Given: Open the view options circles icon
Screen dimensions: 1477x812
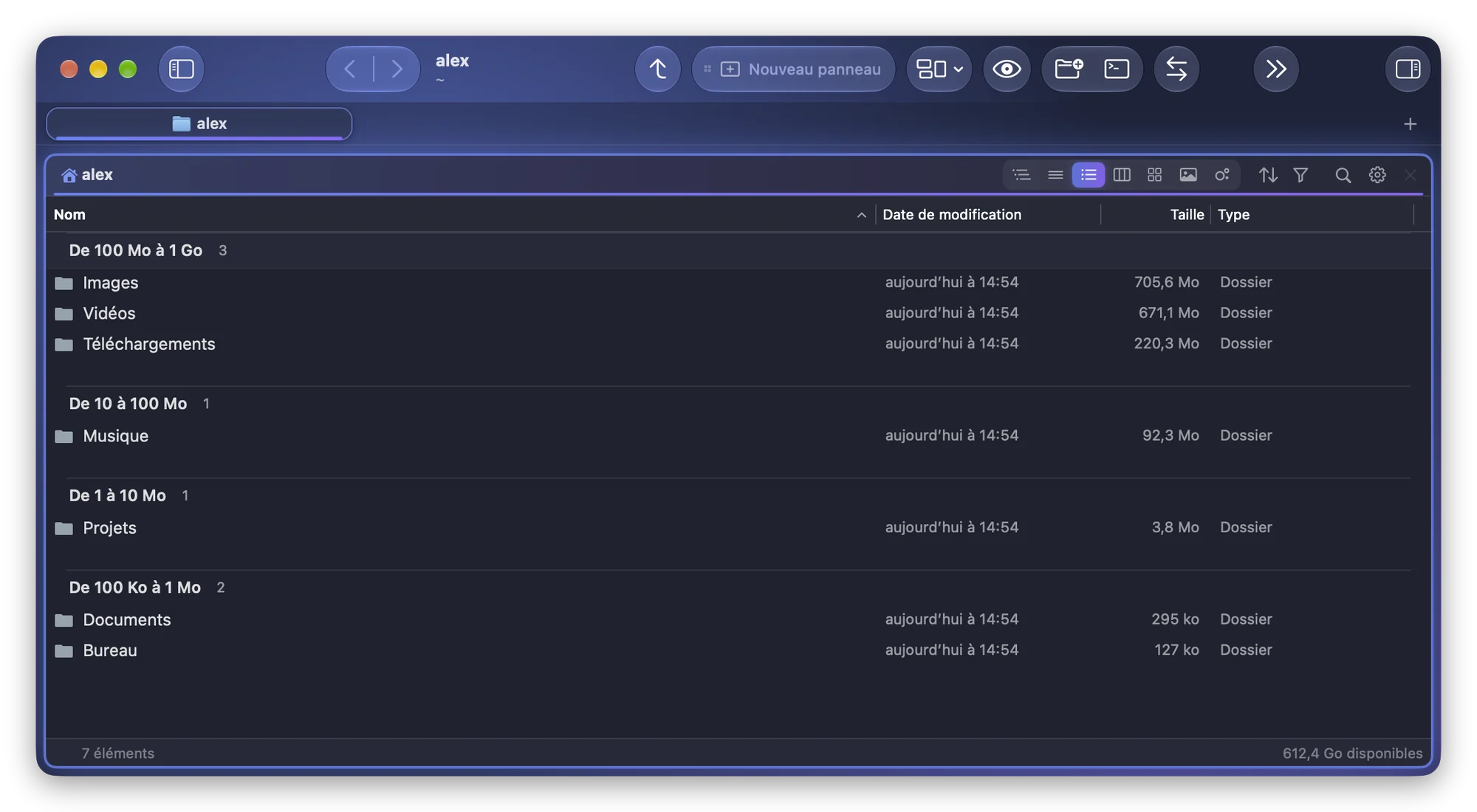Looking at the screenshot, I should point(1222,175).
